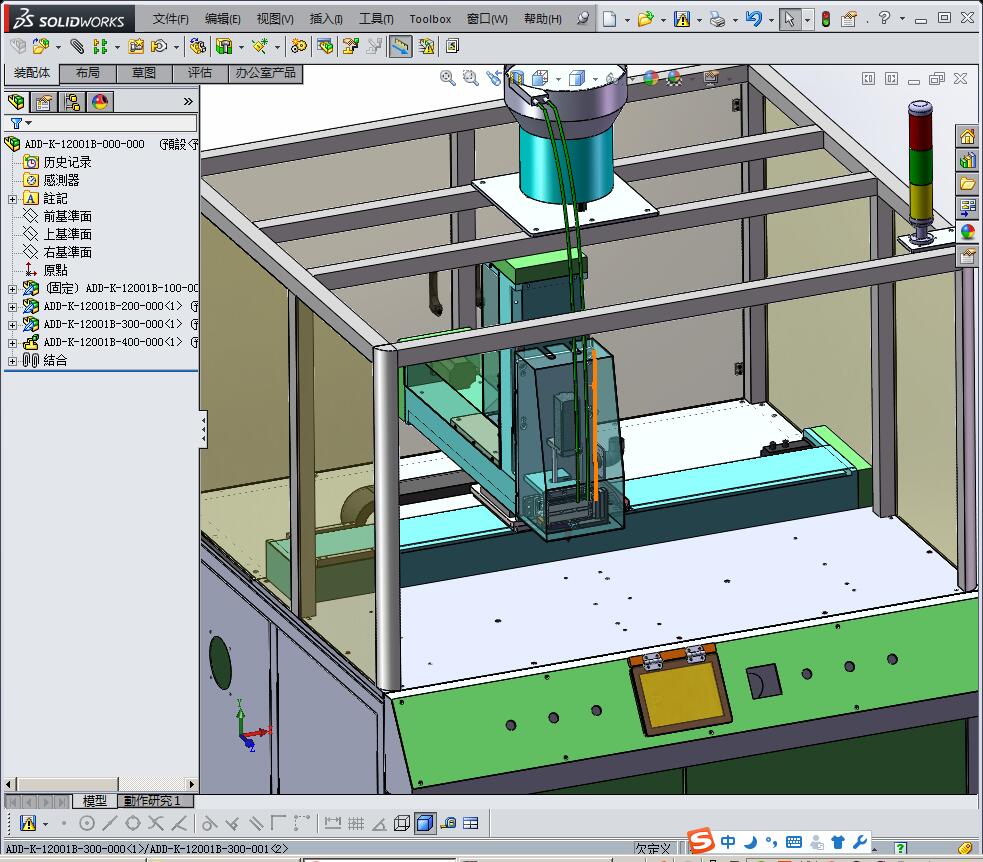This screenshot has width=983, height=862.
Task: Switch to the 動作研究1 bottom tab
Action: (152, 801)
